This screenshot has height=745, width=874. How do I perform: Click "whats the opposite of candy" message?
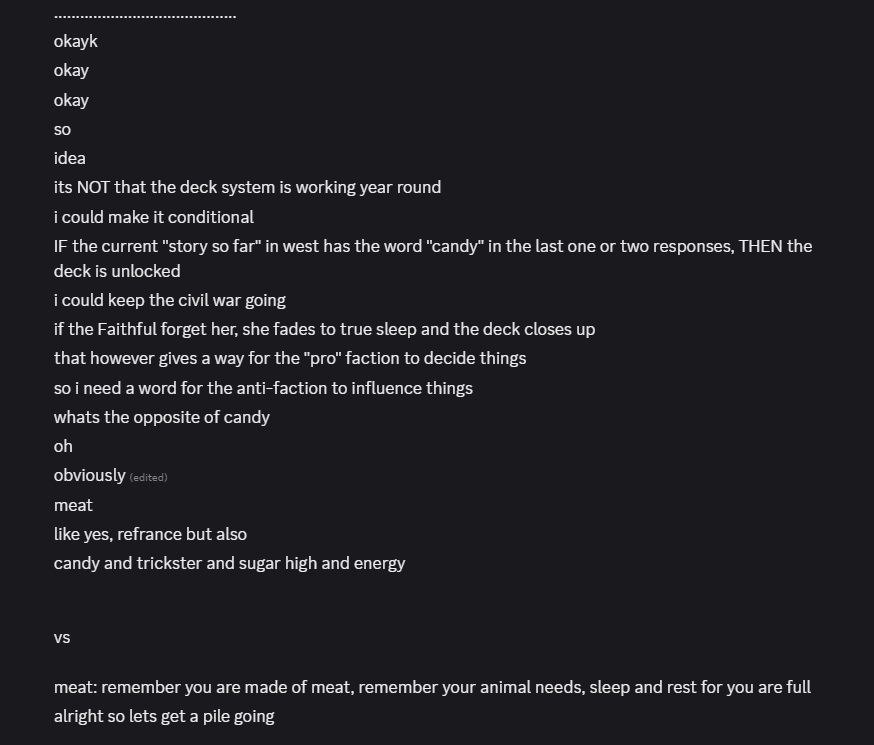162,417
